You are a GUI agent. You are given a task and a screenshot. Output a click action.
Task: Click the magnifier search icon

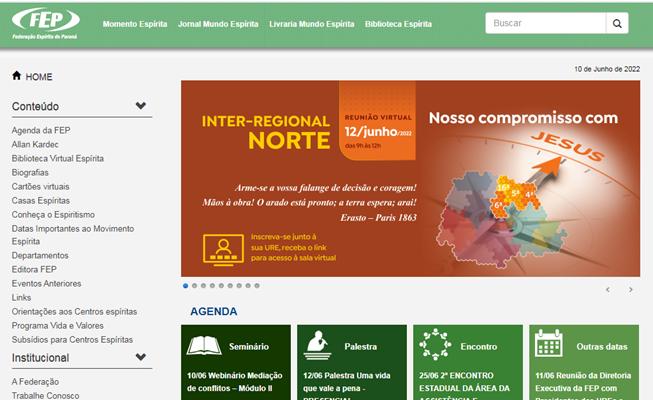[x=617, y=23]
